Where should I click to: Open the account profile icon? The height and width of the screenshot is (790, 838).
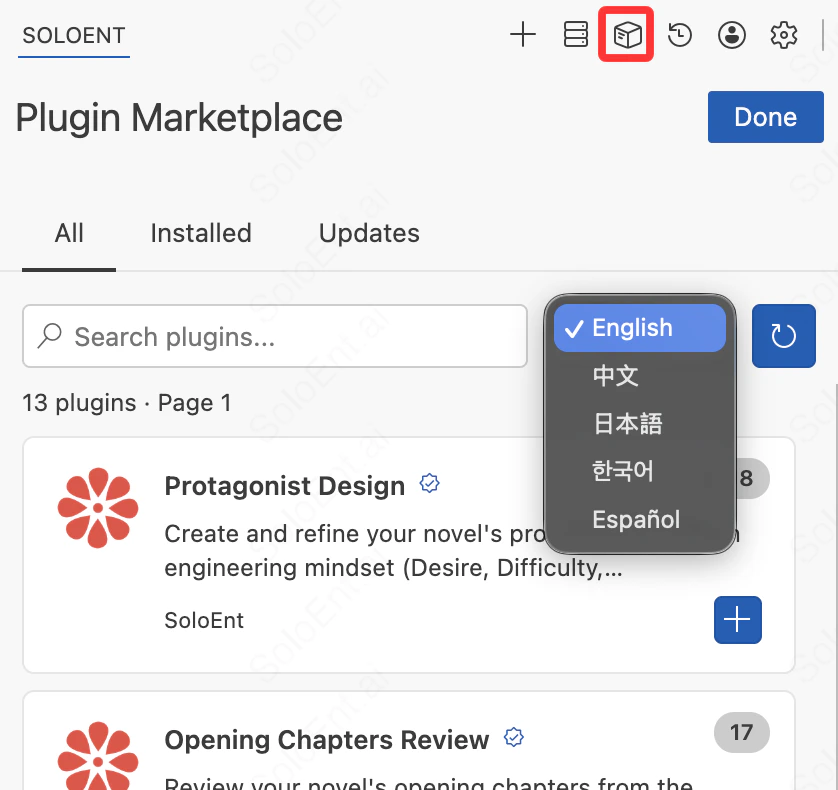pyautogui.click(x=732, y=35)
